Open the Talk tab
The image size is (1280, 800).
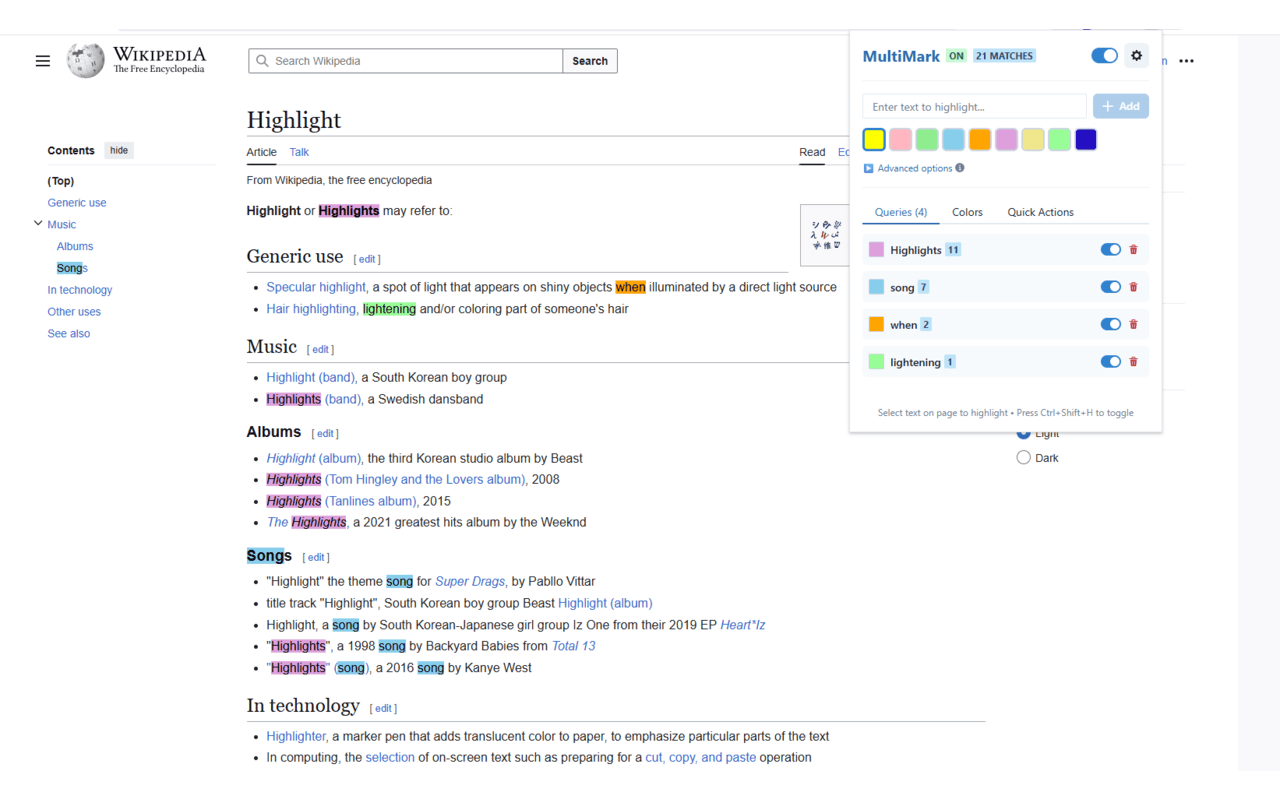[x=299, y=152]
